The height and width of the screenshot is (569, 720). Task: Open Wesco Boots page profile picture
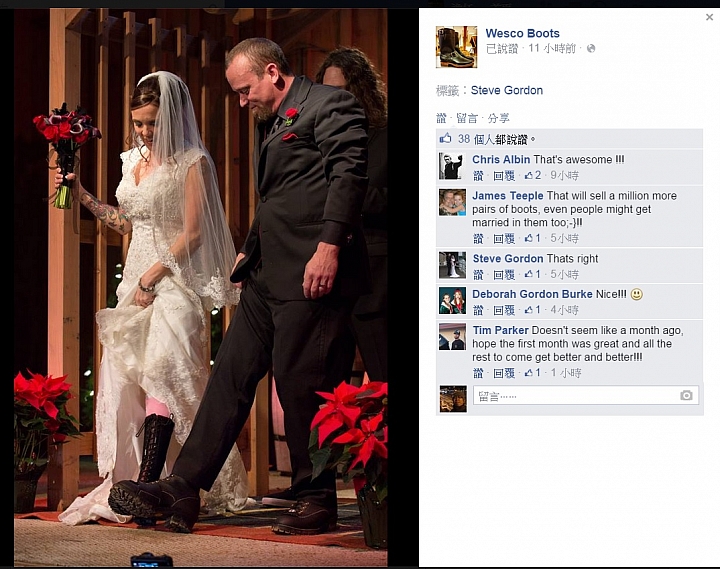[x=456, y=47]
